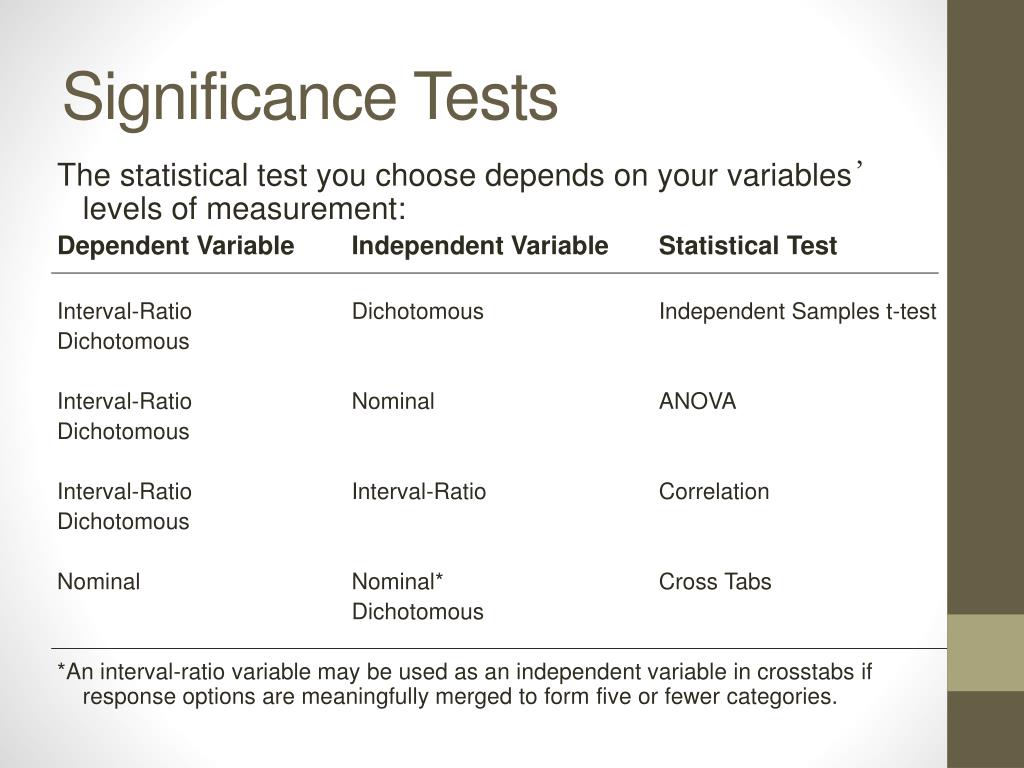Screen dimensions: 1024x768
Task: Click the ANOVA table entry
Action: [697, 401]
